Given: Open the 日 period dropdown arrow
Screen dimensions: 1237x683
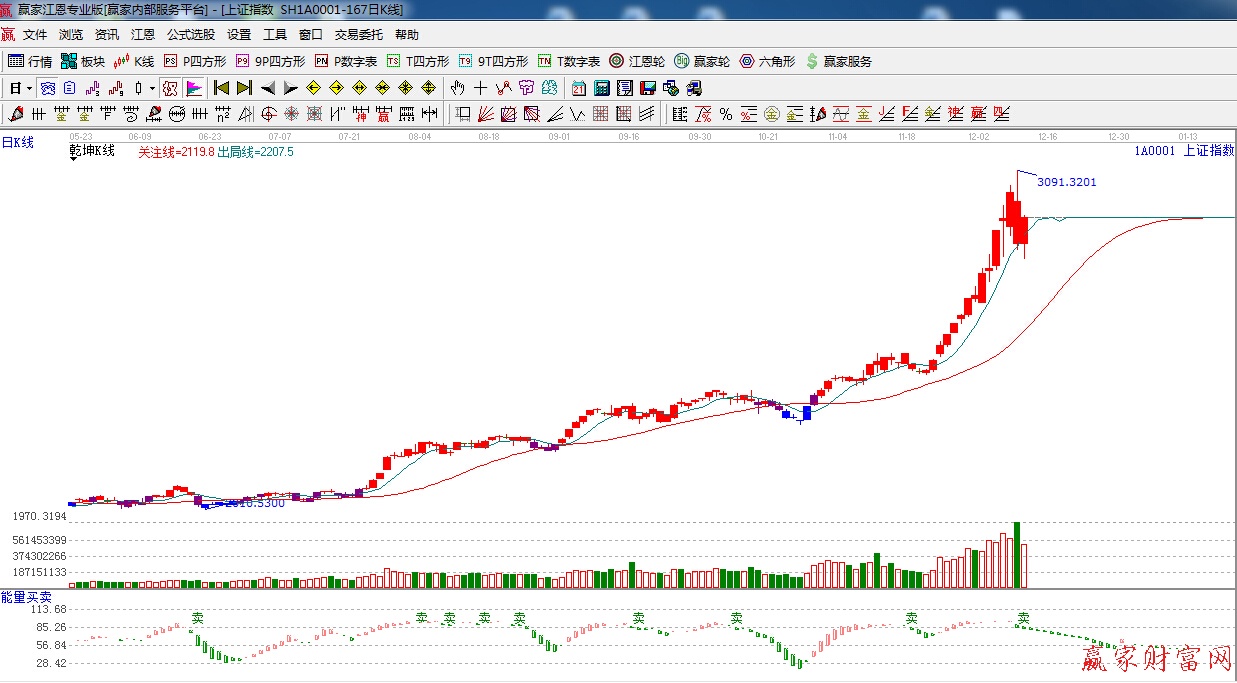Looking at the screenshot, I should coord(29,88).
